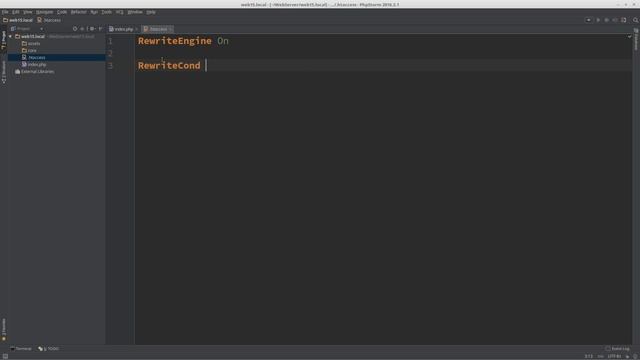Click the Search Everywhere magnifier icon
640x360 pixels.
pos(636,20)
